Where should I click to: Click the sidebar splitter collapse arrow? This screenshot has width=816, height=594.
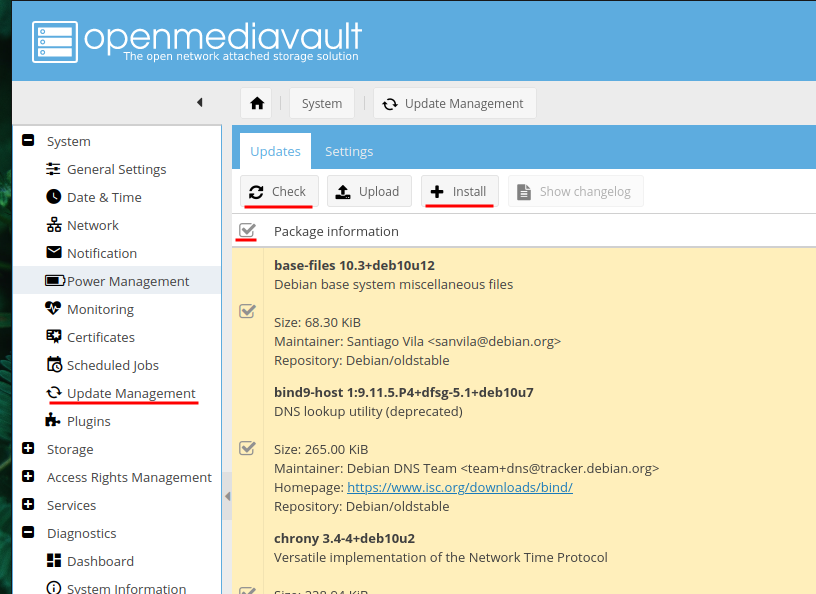tap(227, 497)
